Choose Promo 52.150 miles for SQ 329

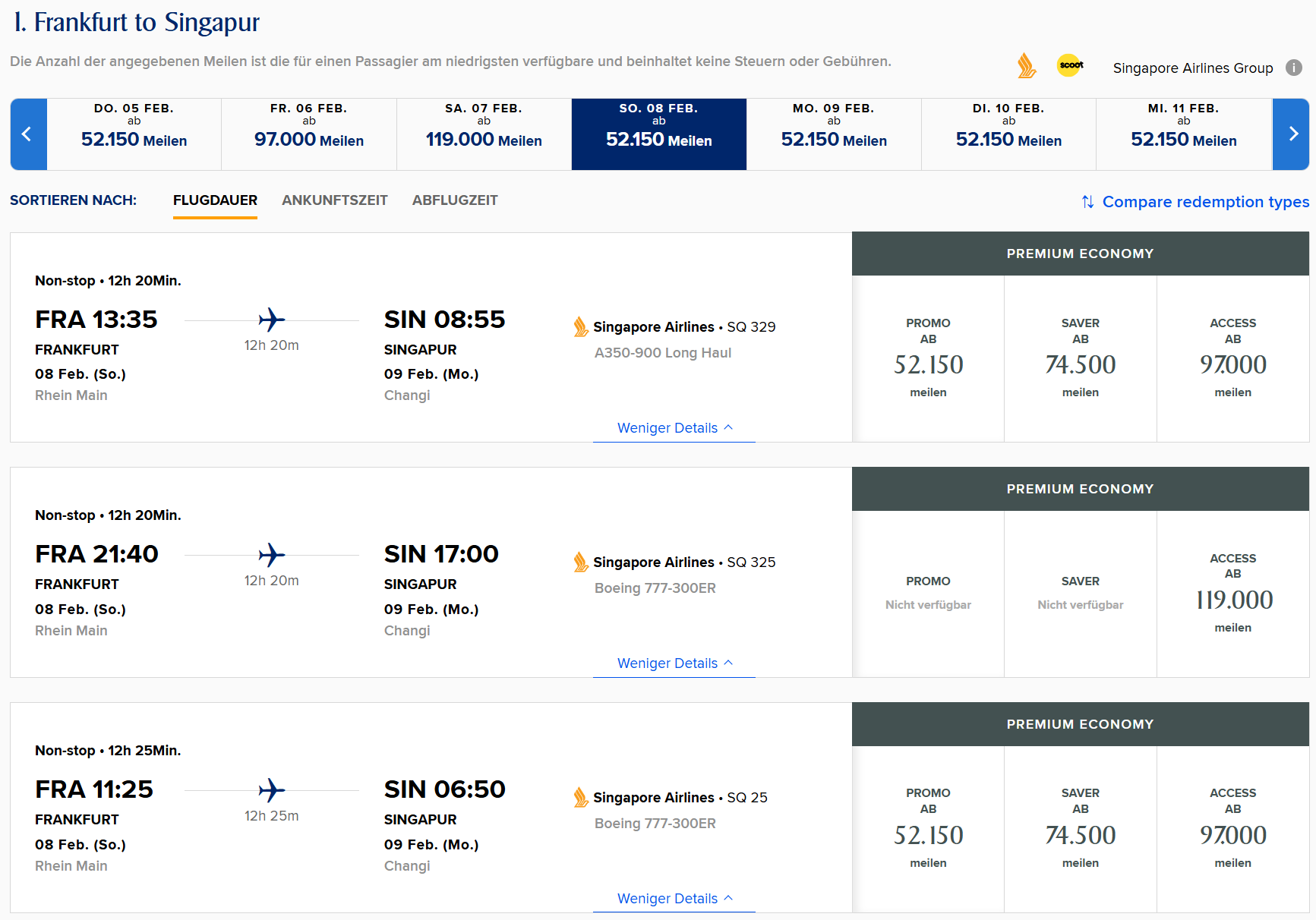click(x=928, y=358)
